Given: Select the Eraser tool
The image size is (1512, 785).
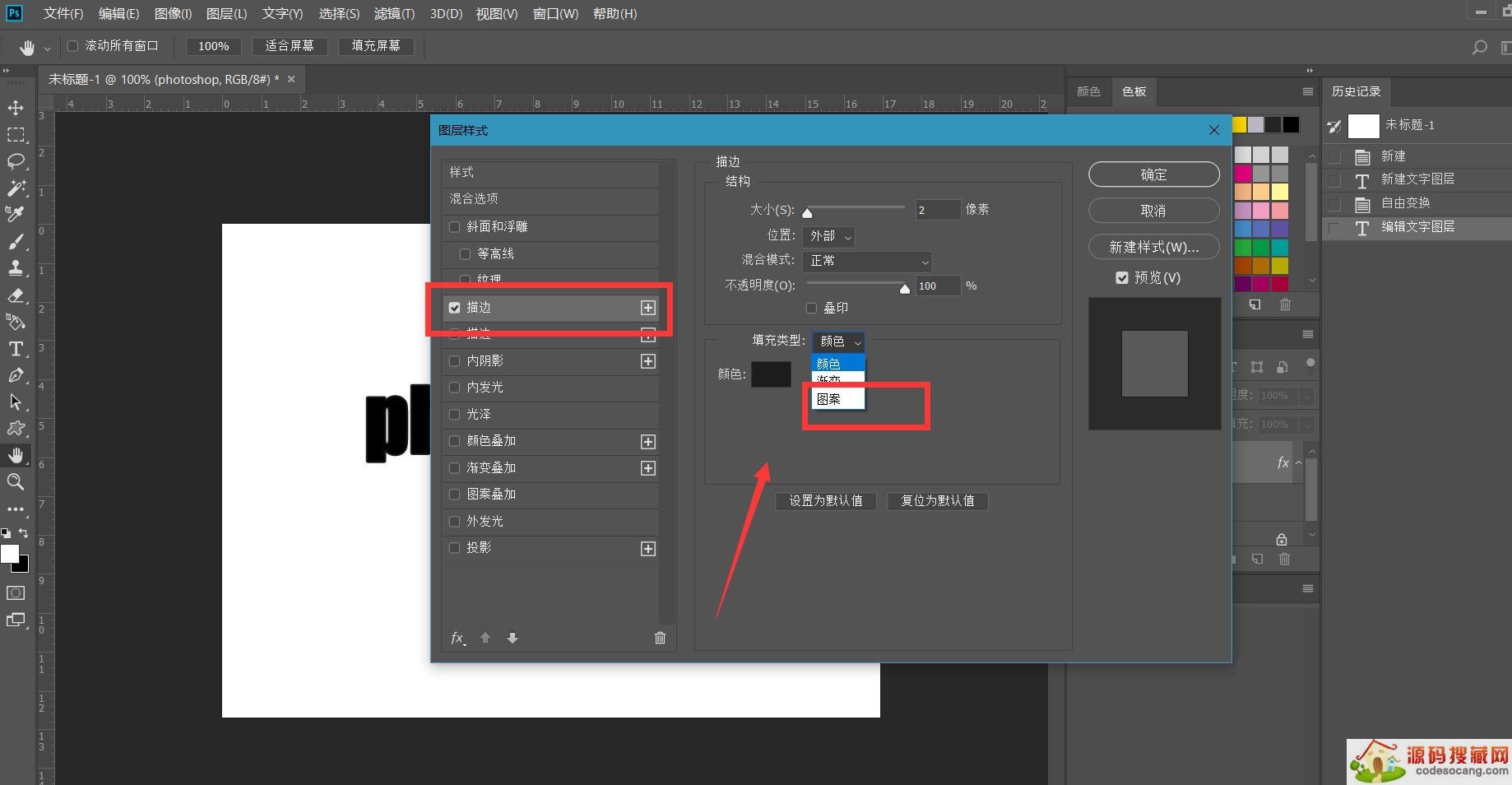Looking at the screenshot, I should point(16,295).
